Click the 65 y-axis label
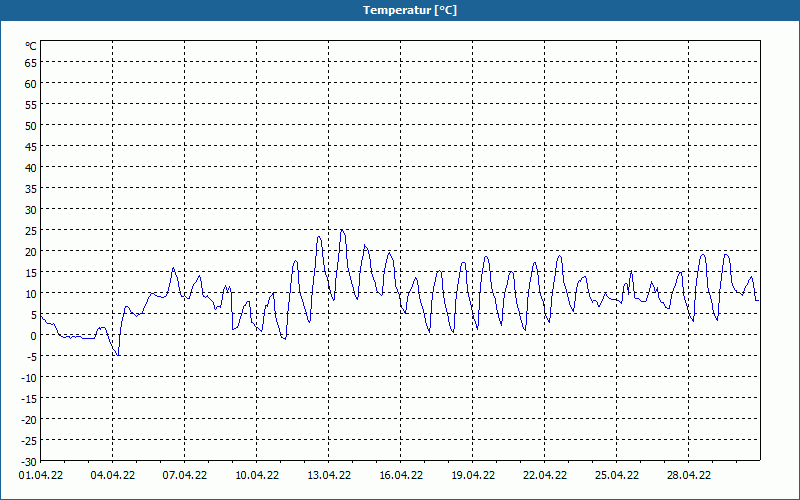 (x=31, y=63)
